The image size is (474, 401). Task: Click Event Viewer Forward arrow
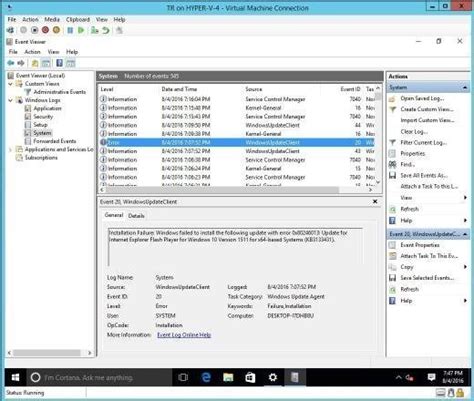(21, 63)
